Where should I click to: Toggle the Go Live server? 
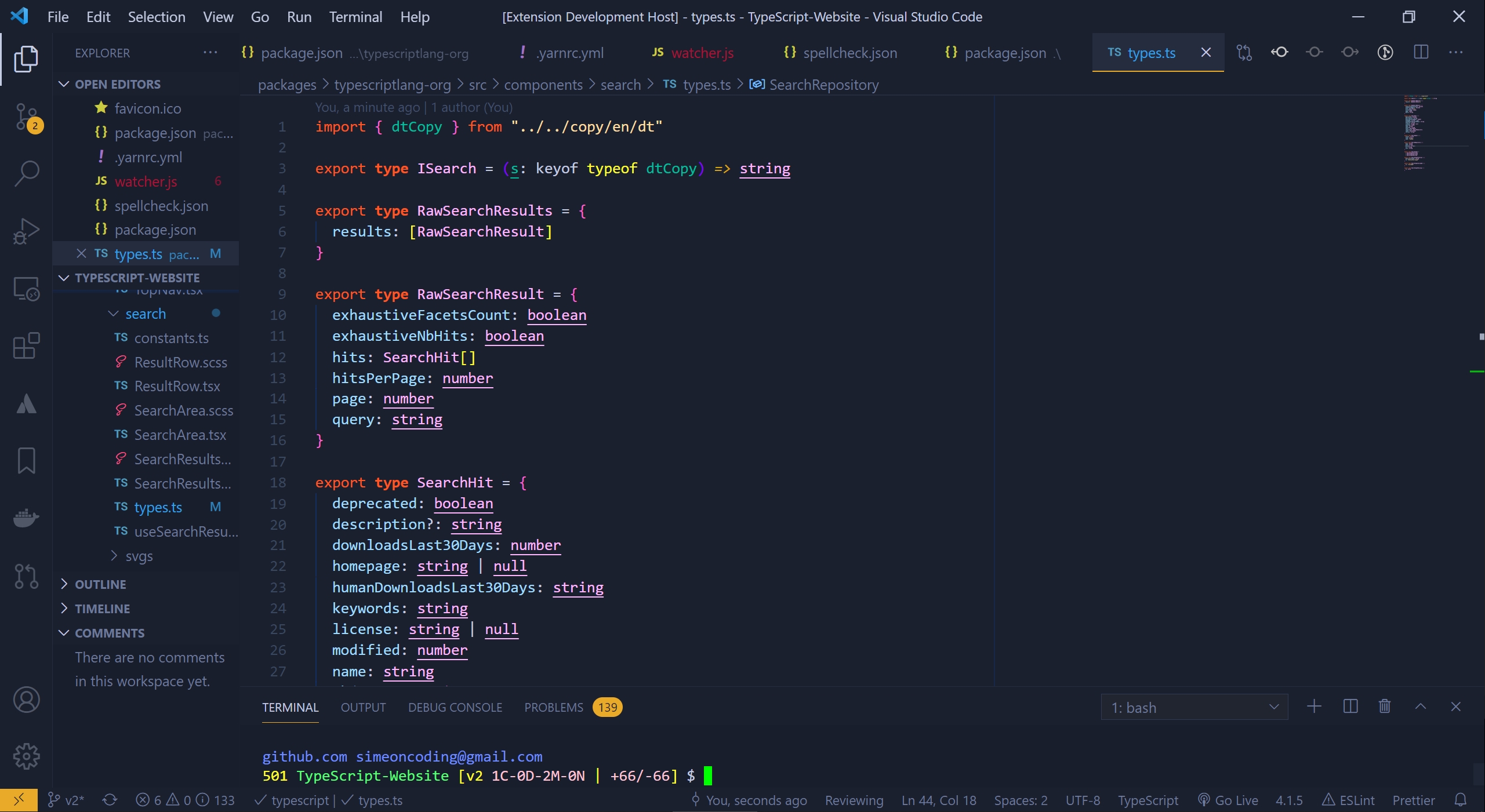[x=1228, y=800]
